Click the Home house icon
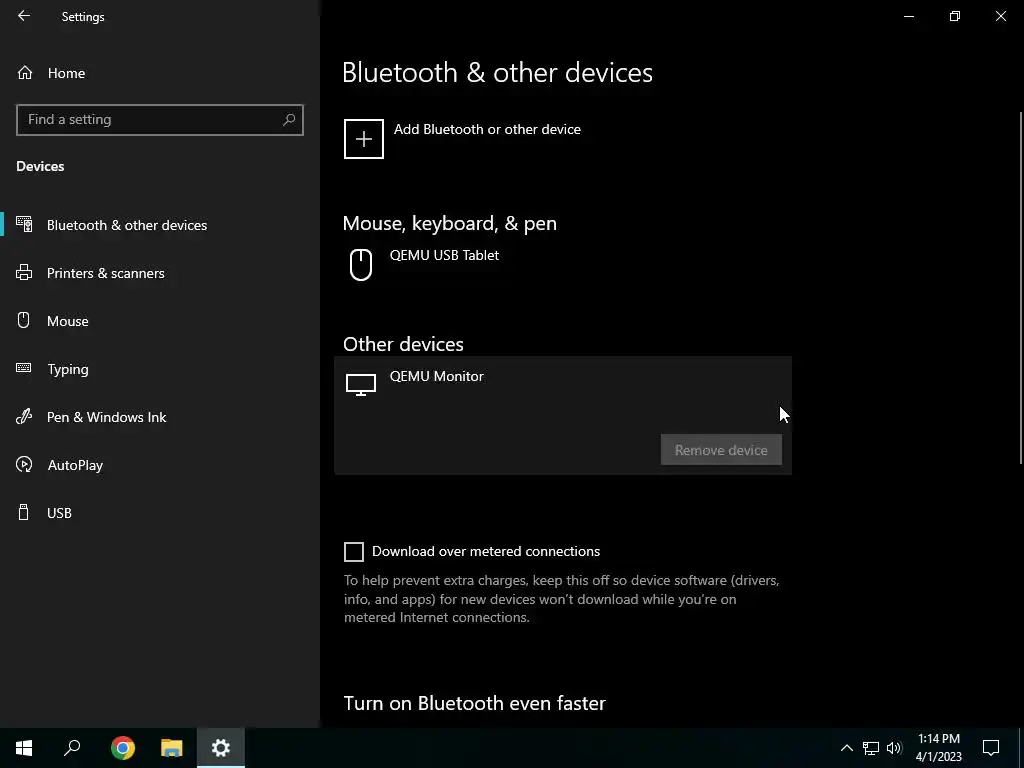Image resolution: width=1024 pixels, height=768 pixels. pos(25,73)
